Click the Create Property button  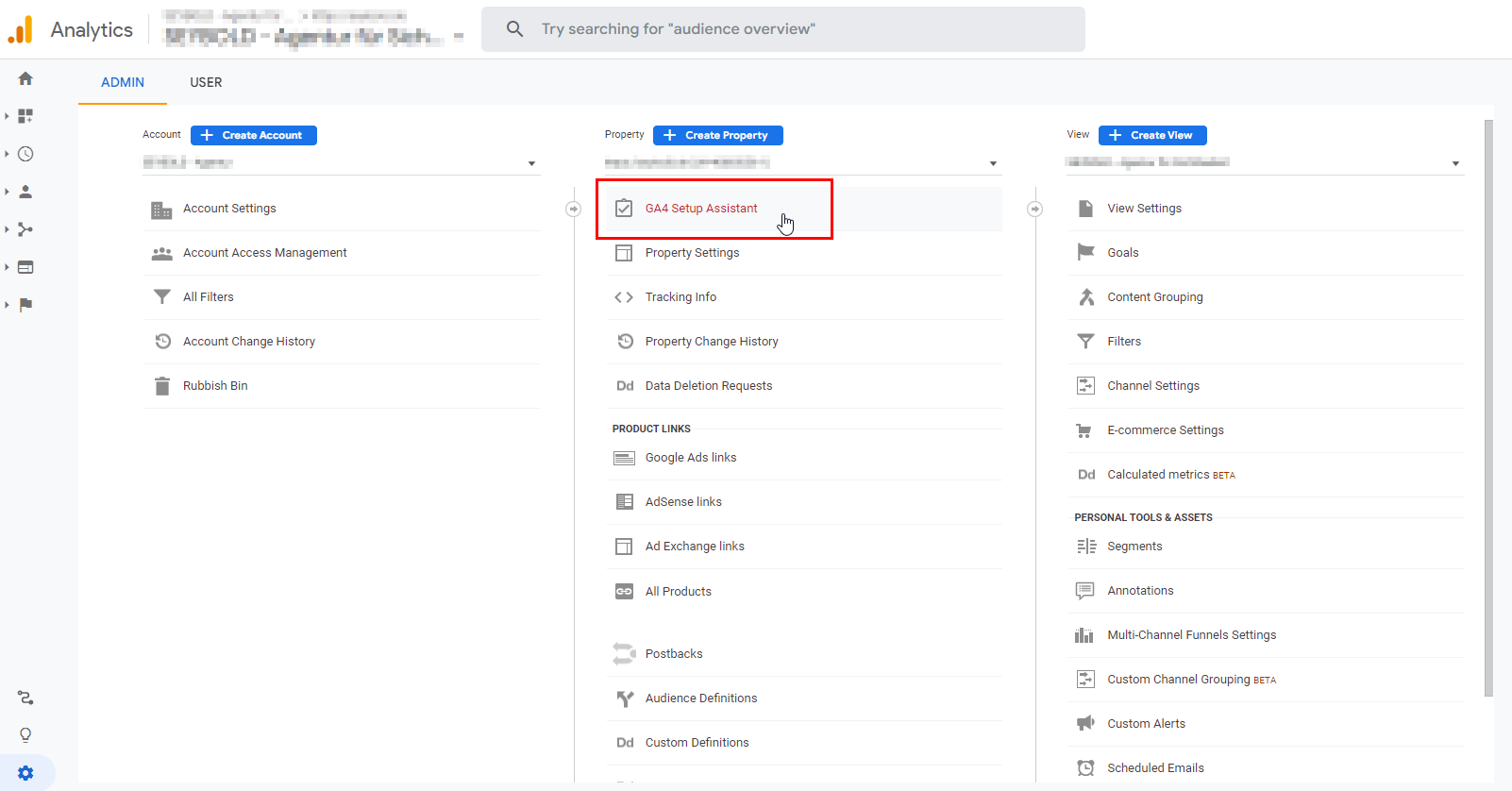pyautogui.click(x=718, y=135)
